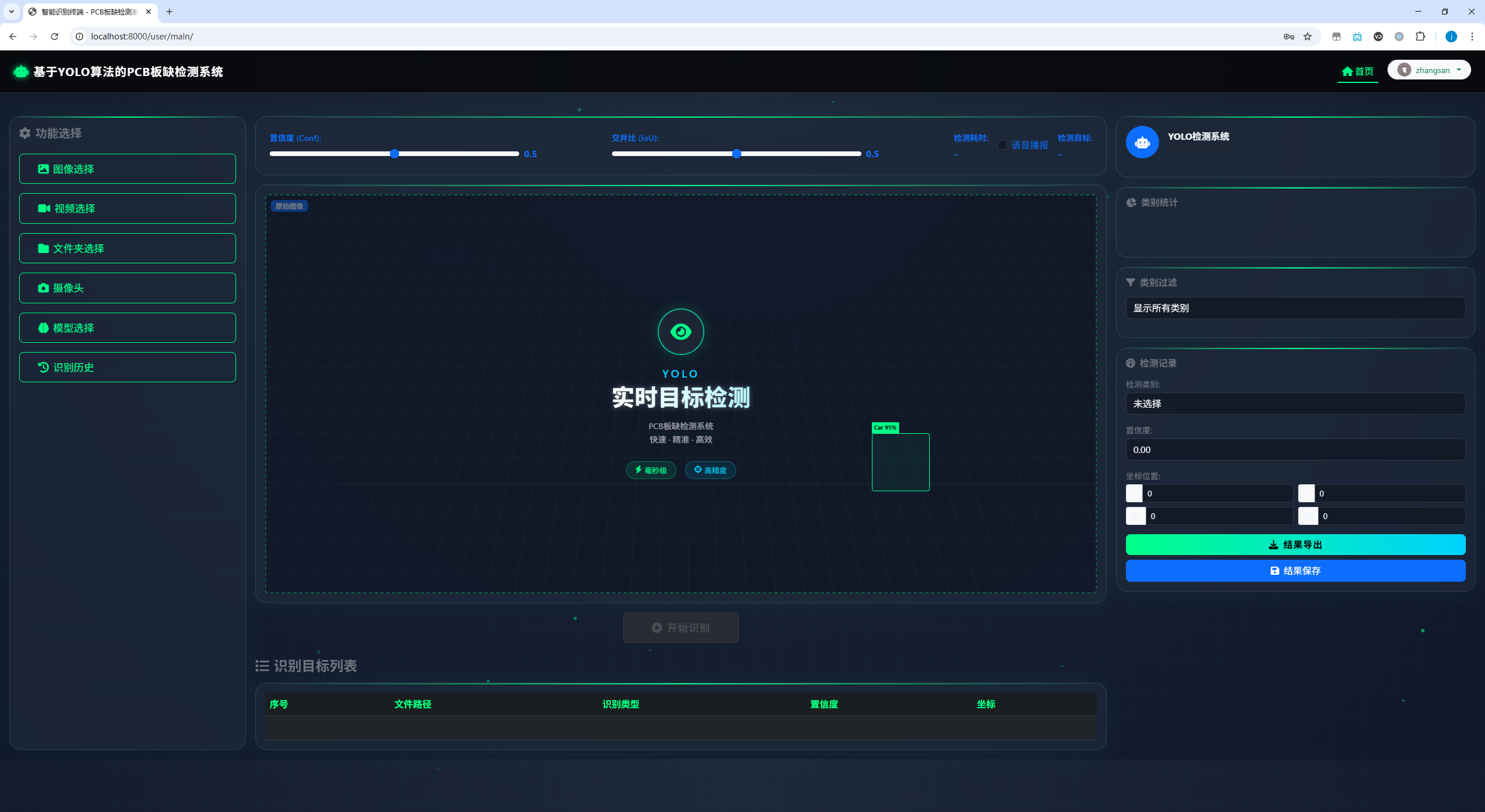Click the 置信度 table column header
This screenshot has width=1485, height=812.
(824, 704)
